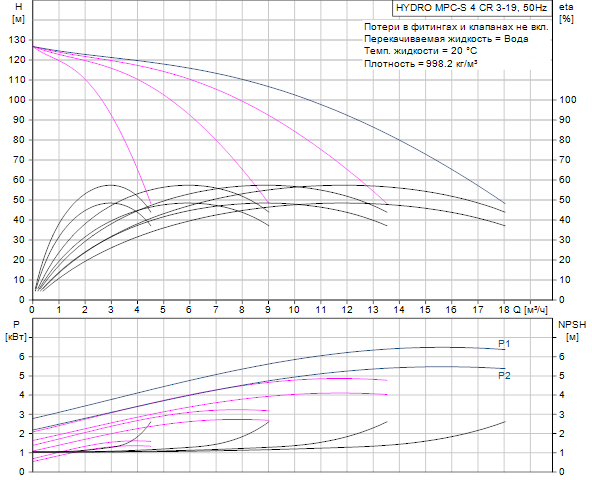Click the 18 mark on the flow axis

point(504,310)
